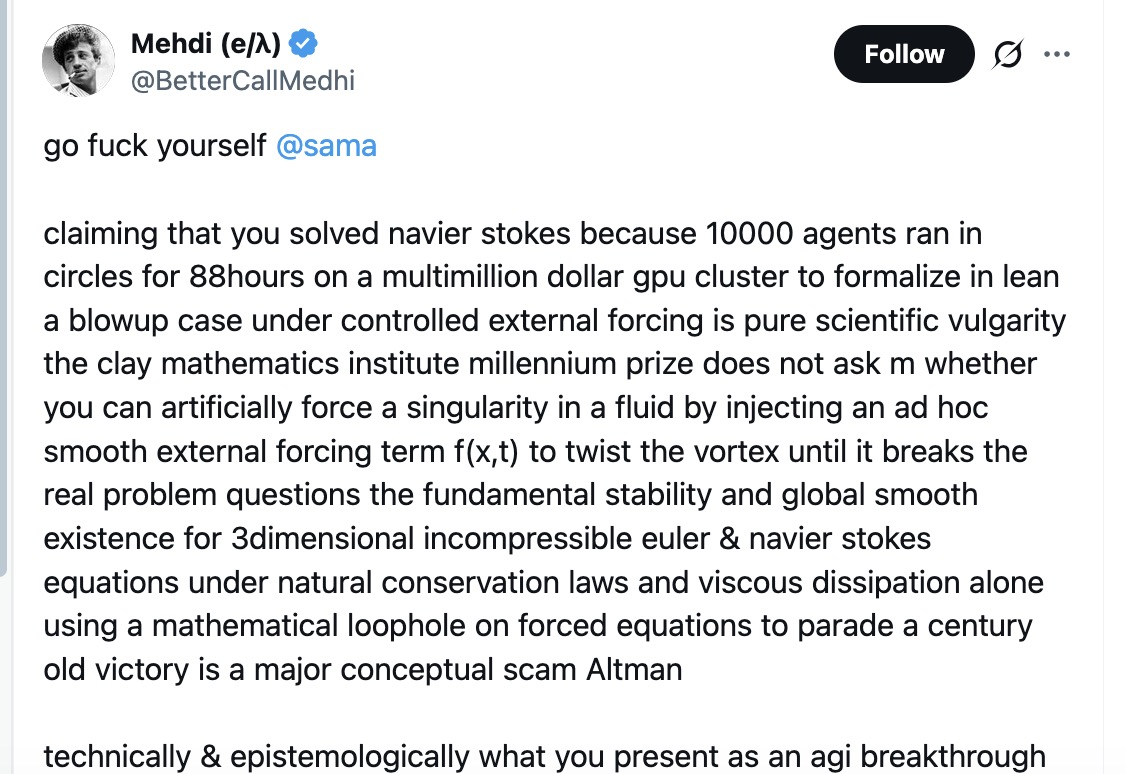Image resolution: width=1126 pixels, height=774 pixels.
Task: Open the @sama mention link
Action: point(326,146)
